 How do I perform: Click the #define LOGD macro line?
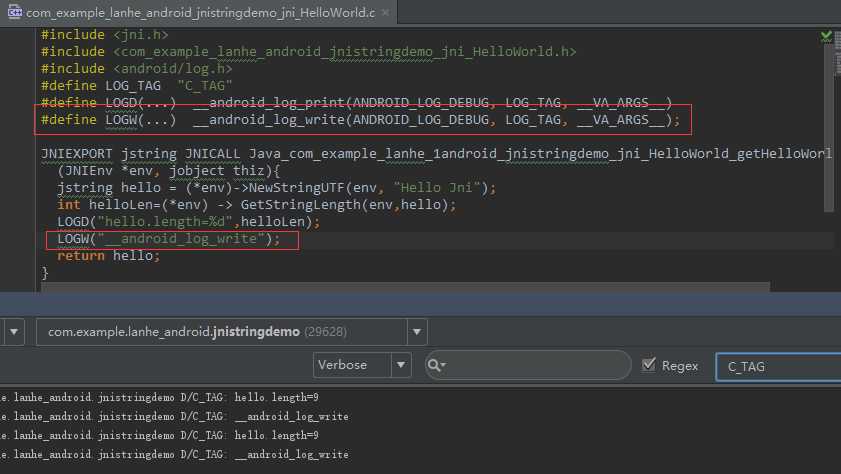[357, 102]
